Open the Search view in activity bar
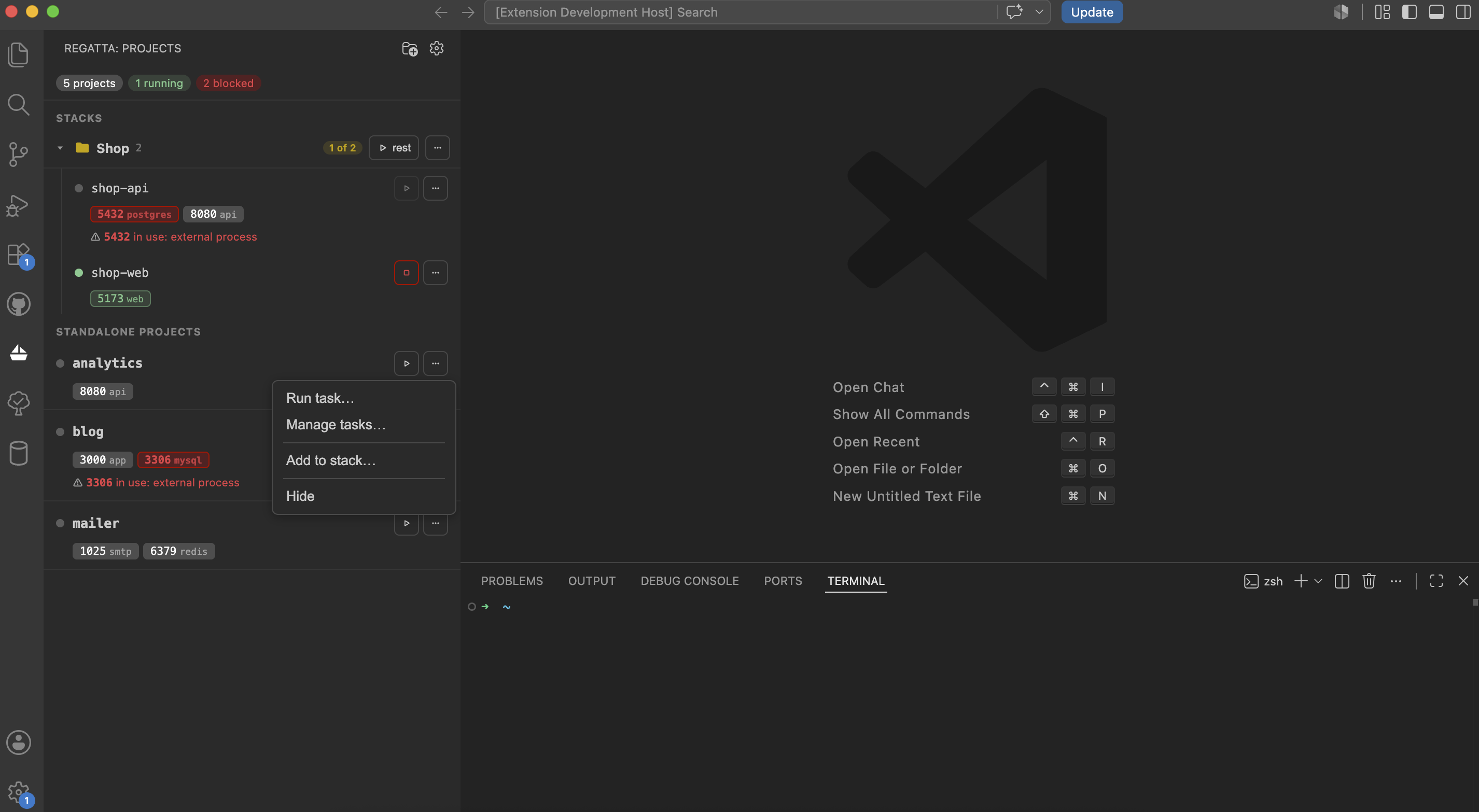 pos(18,105)
